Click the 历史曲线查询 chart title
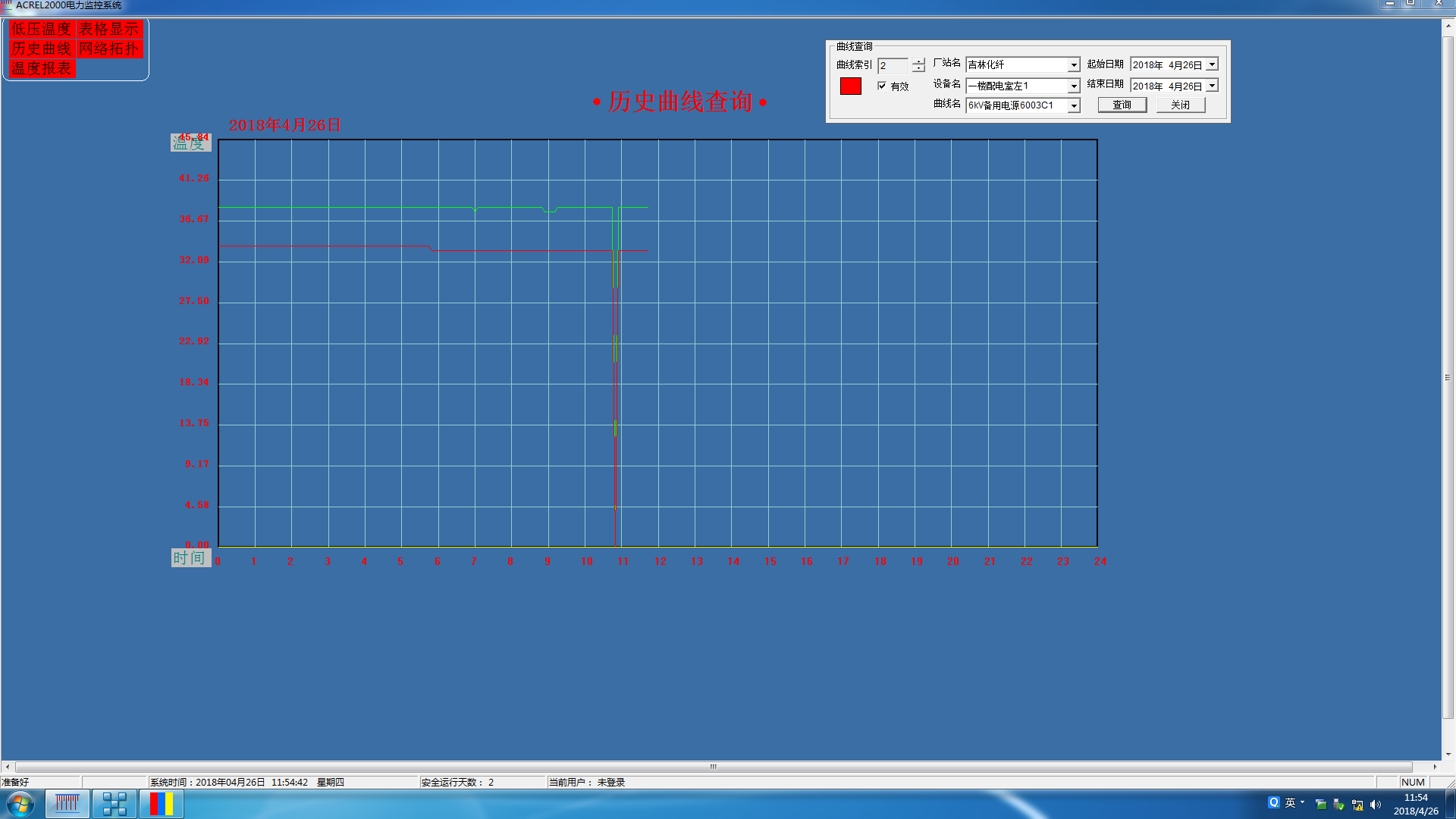 pos(679,102)
